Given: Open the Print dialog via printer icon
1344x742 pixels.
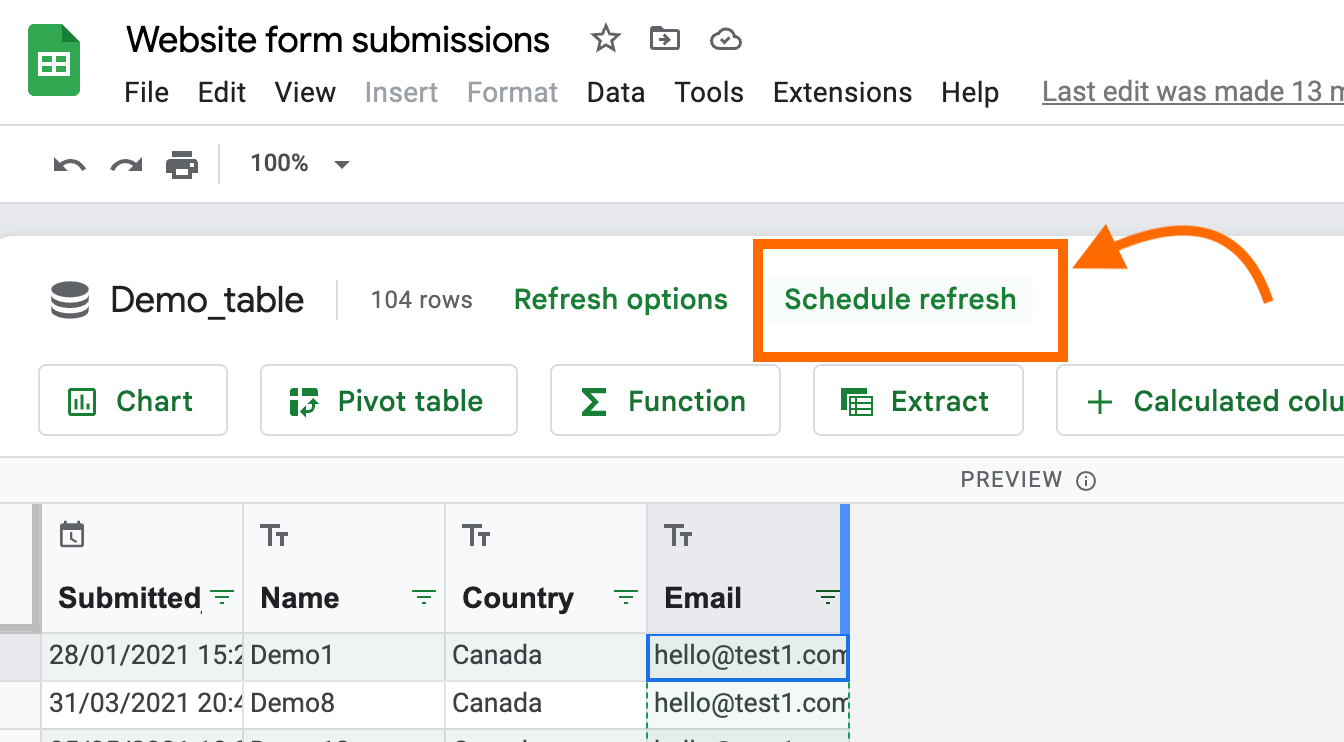Looking at the screenshot, I should click(182, 163).
